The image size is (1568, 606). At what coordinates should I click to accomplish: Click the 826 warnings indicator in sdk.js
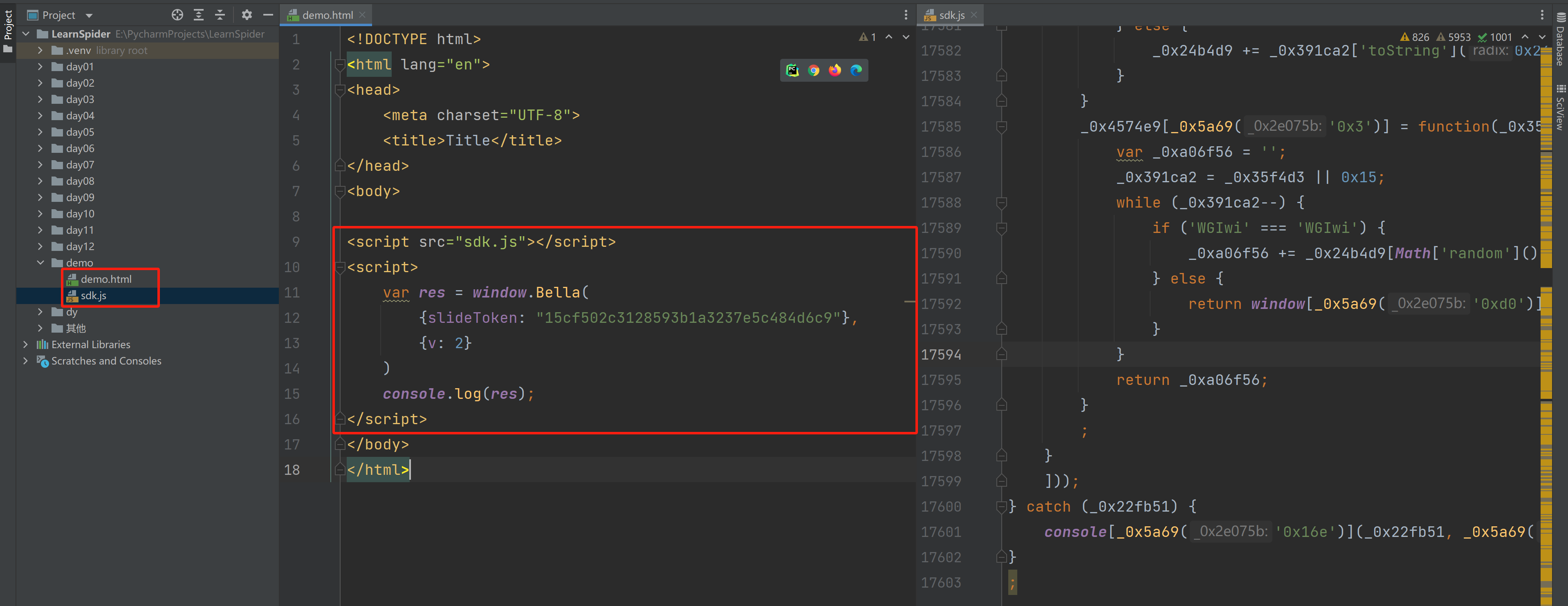coord(1415,37)
